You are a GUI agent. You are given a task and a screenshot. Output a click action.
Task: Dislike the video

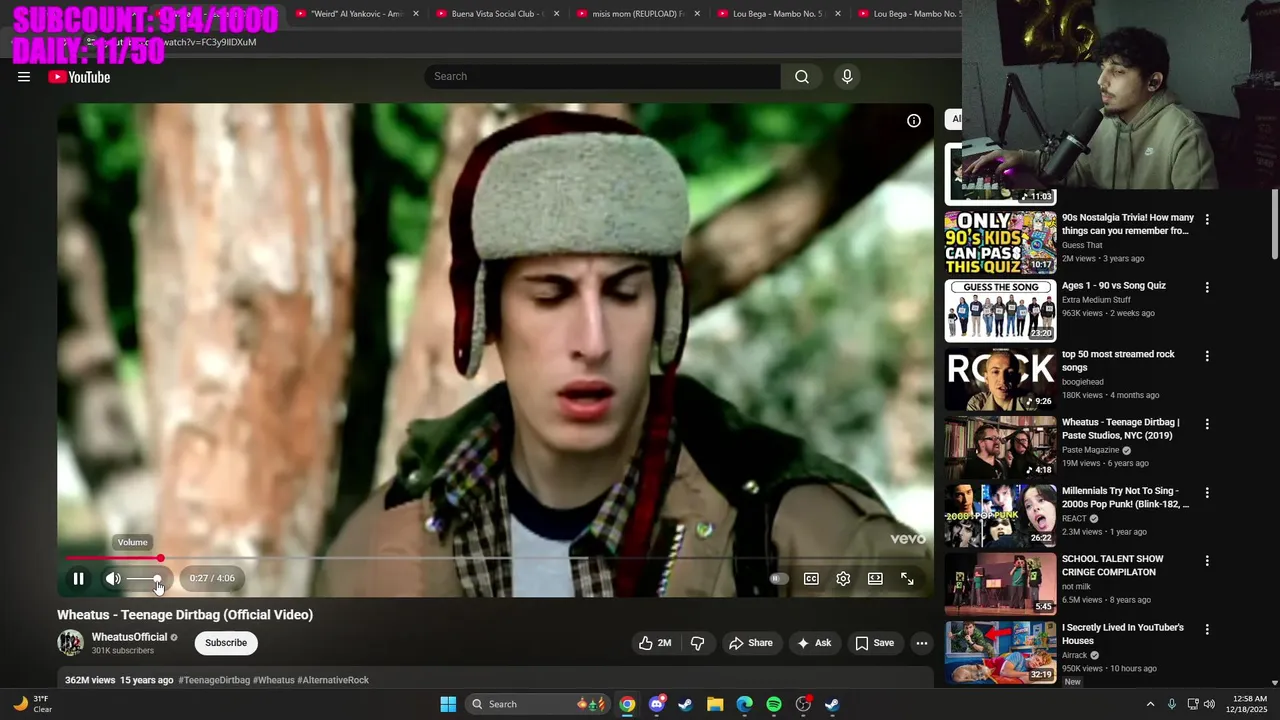tap(698, 643)
